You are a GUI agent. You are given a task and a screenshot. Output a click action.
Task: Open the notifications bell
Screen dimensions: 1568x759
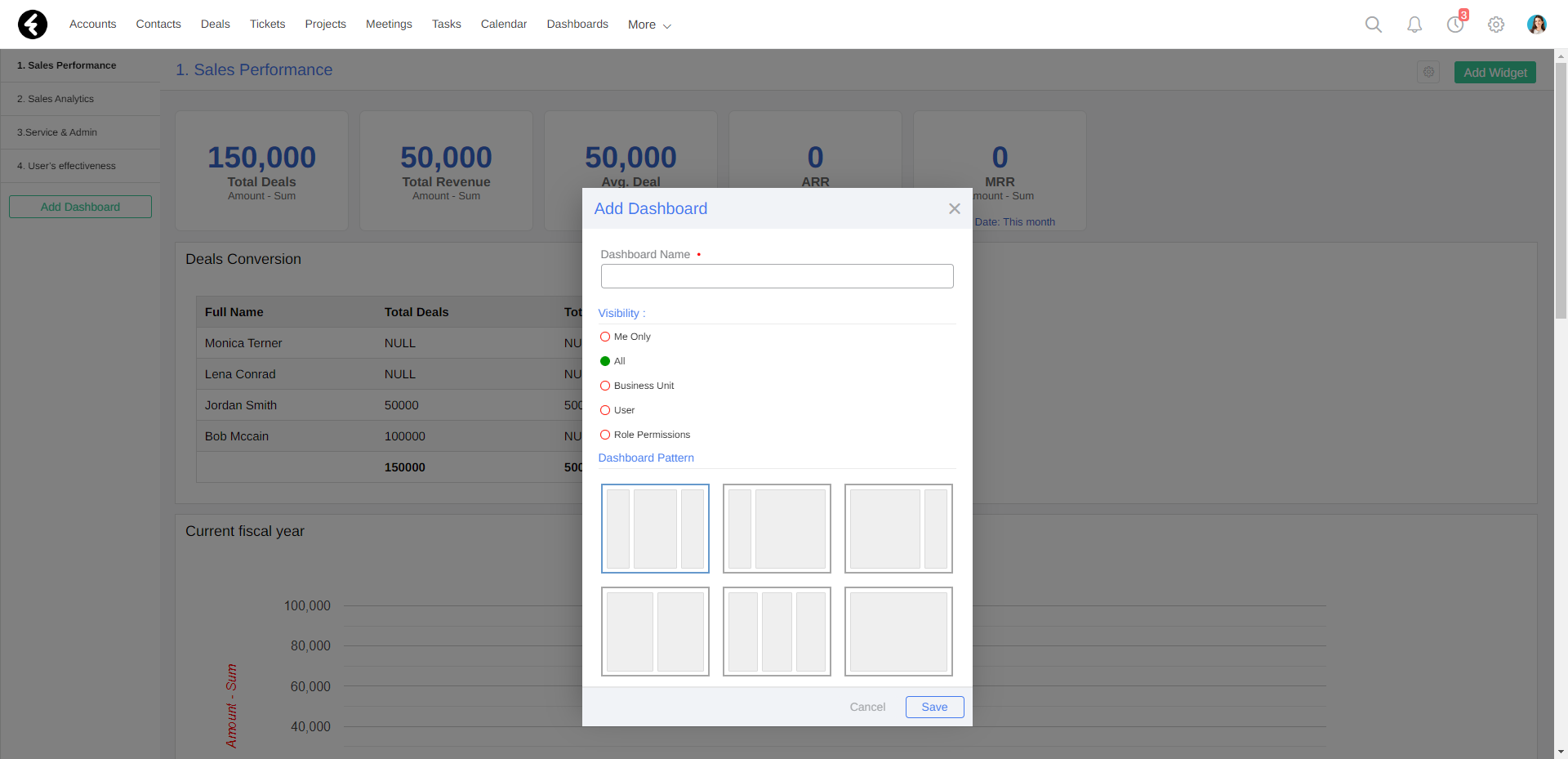pyautogui.click(x=1414, y=25)
